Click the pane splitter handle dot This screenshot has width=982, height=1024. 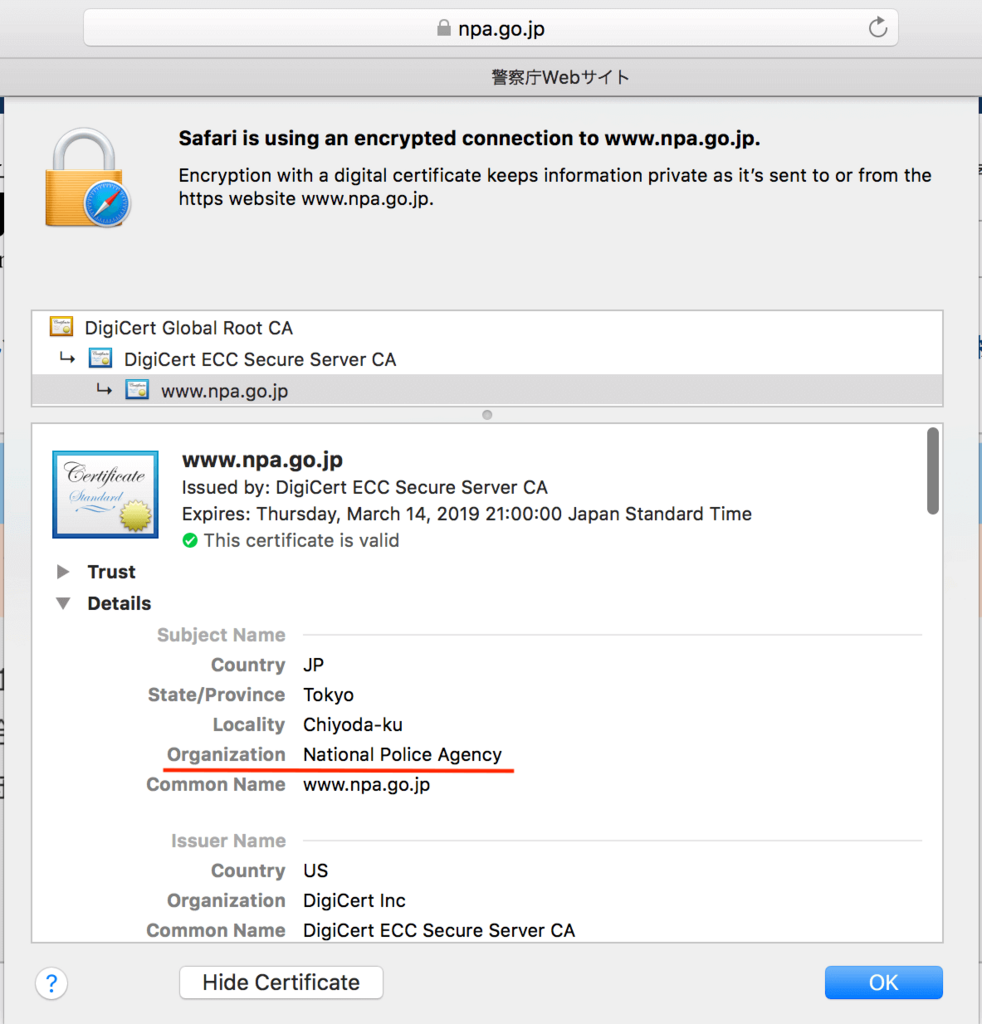(487, 415)
